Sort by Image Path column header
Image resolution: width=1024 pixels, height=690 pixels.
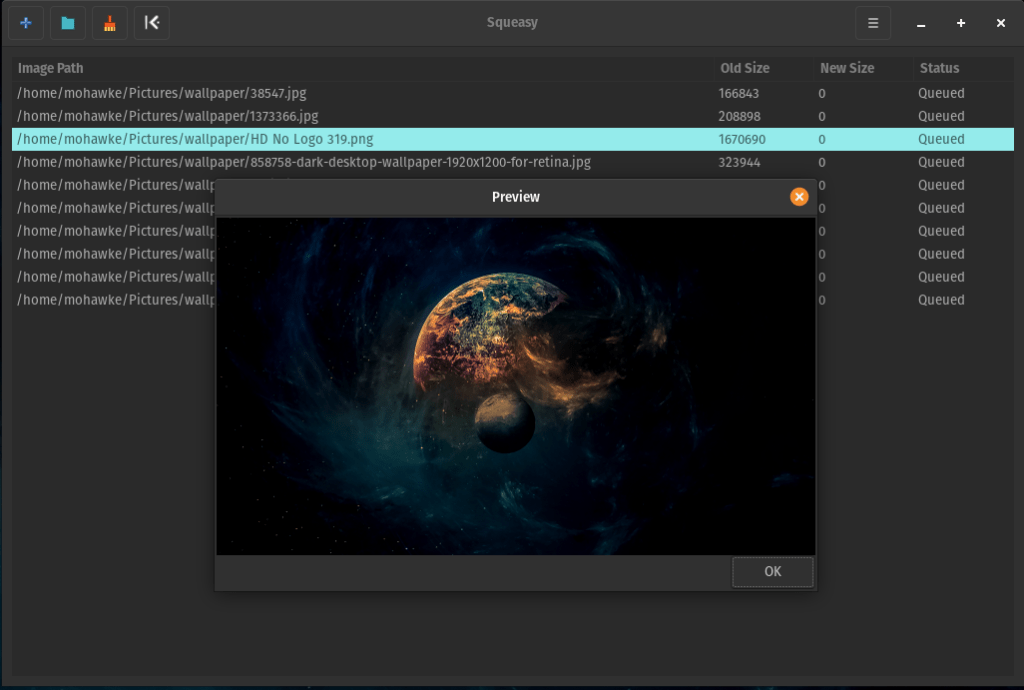pos(51,68)
